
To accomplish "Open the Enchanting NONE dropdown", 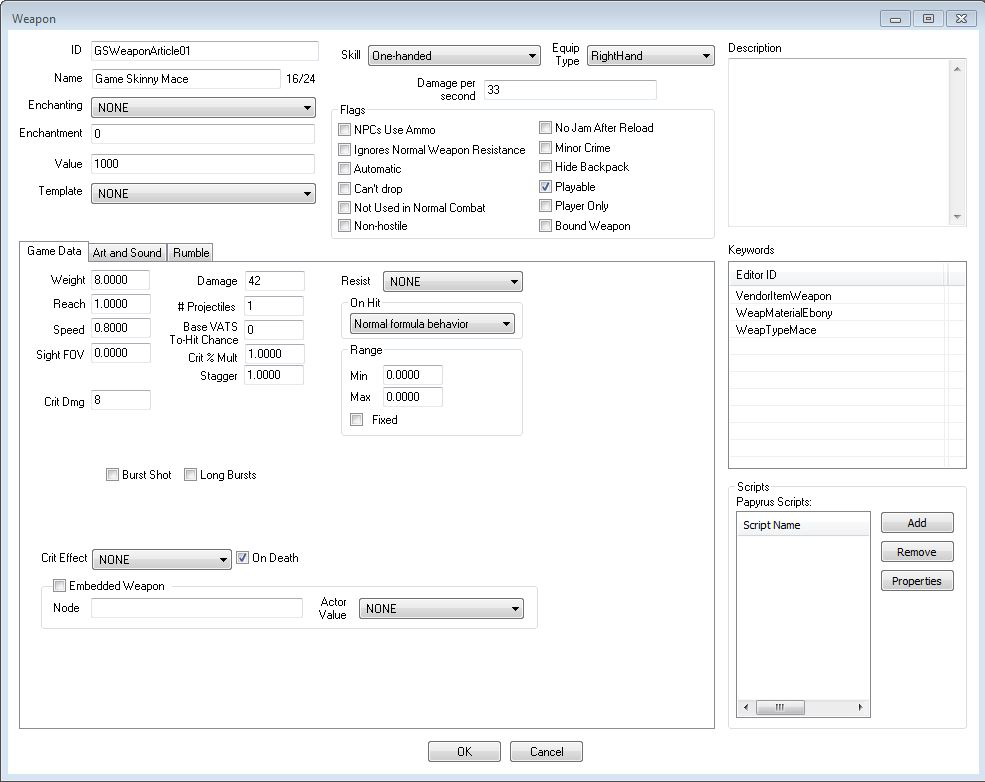I will [x=204, y=107].
